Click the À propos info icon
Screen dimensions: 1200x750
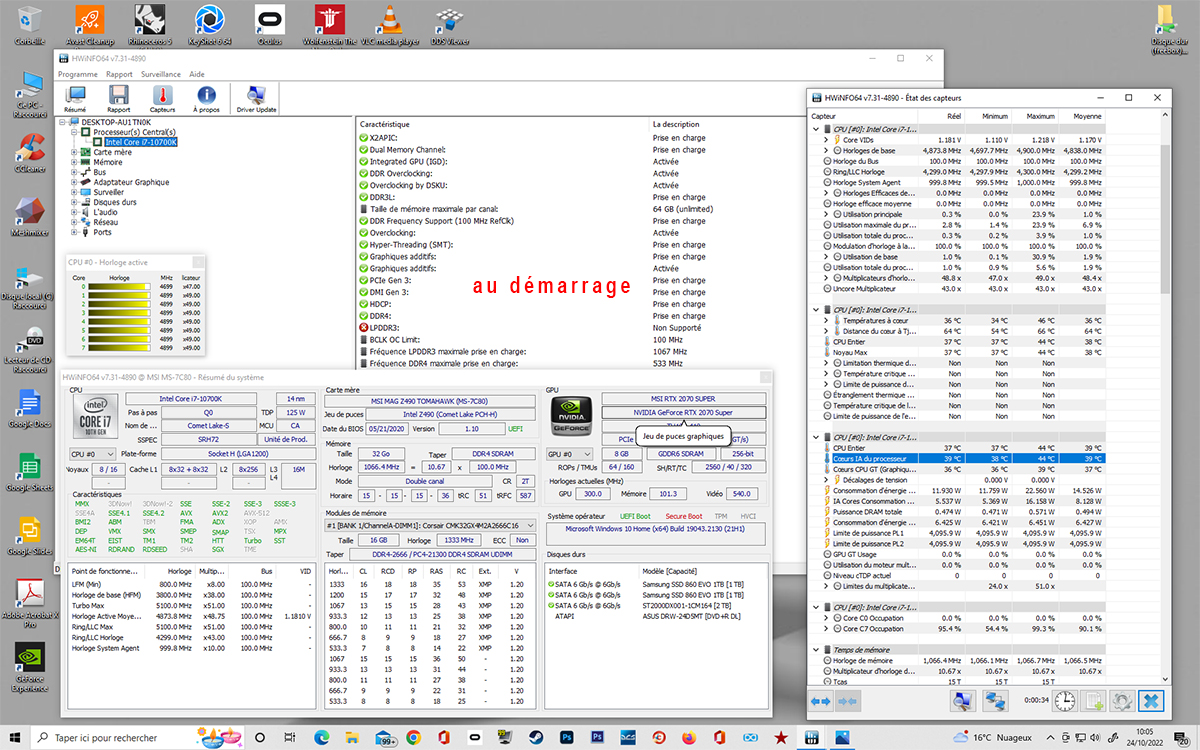(206, 98)
